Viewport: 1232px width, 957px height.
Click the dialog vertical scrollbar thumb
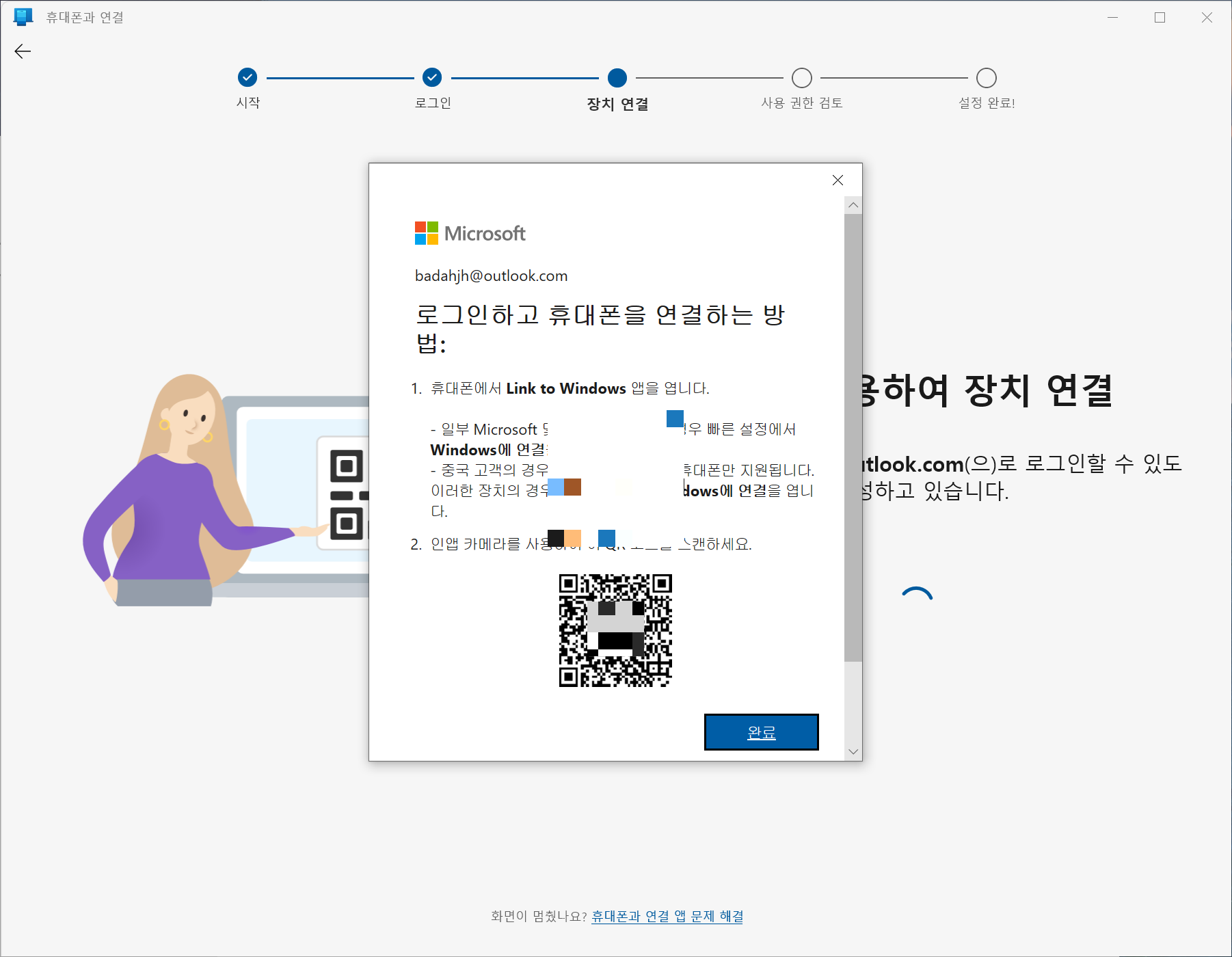pos(853,437)
